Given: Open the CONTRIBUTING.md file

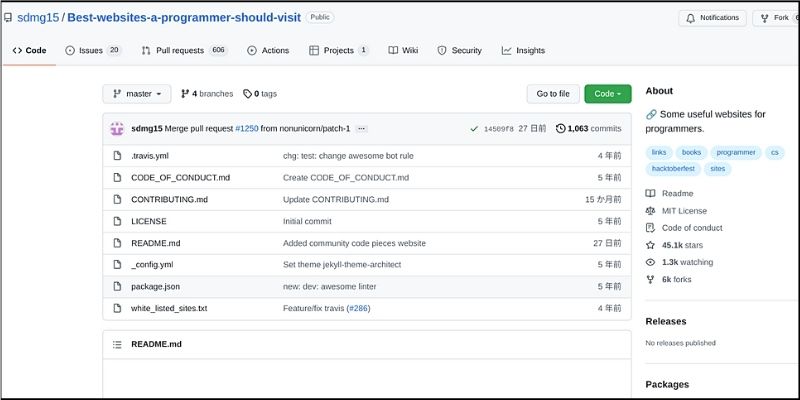Looking at the screenshot, I should 169,199.
